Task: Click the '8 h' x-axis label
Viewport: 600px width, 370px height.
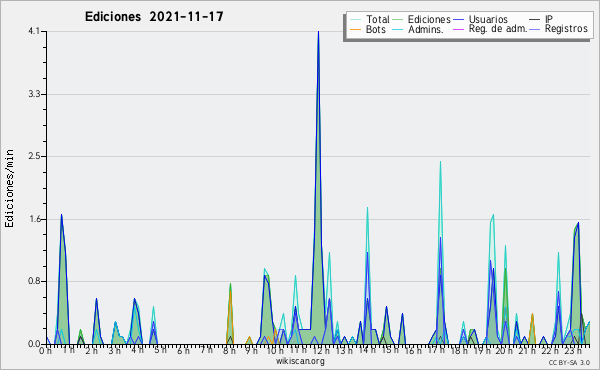Action: [x=229, y=350]
